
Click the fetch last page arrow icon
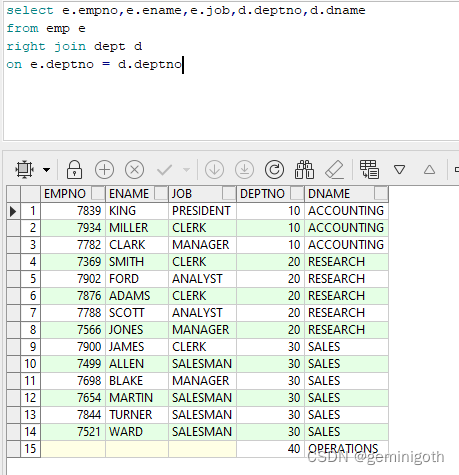pyautogui.click(x=244, y=170)
